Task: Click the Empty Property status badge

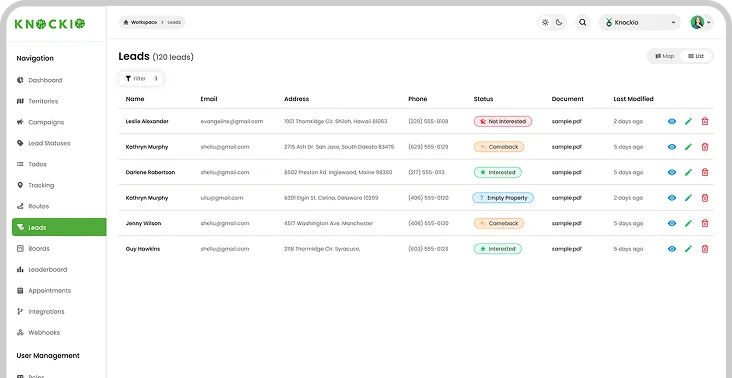Action: [503, 198]
